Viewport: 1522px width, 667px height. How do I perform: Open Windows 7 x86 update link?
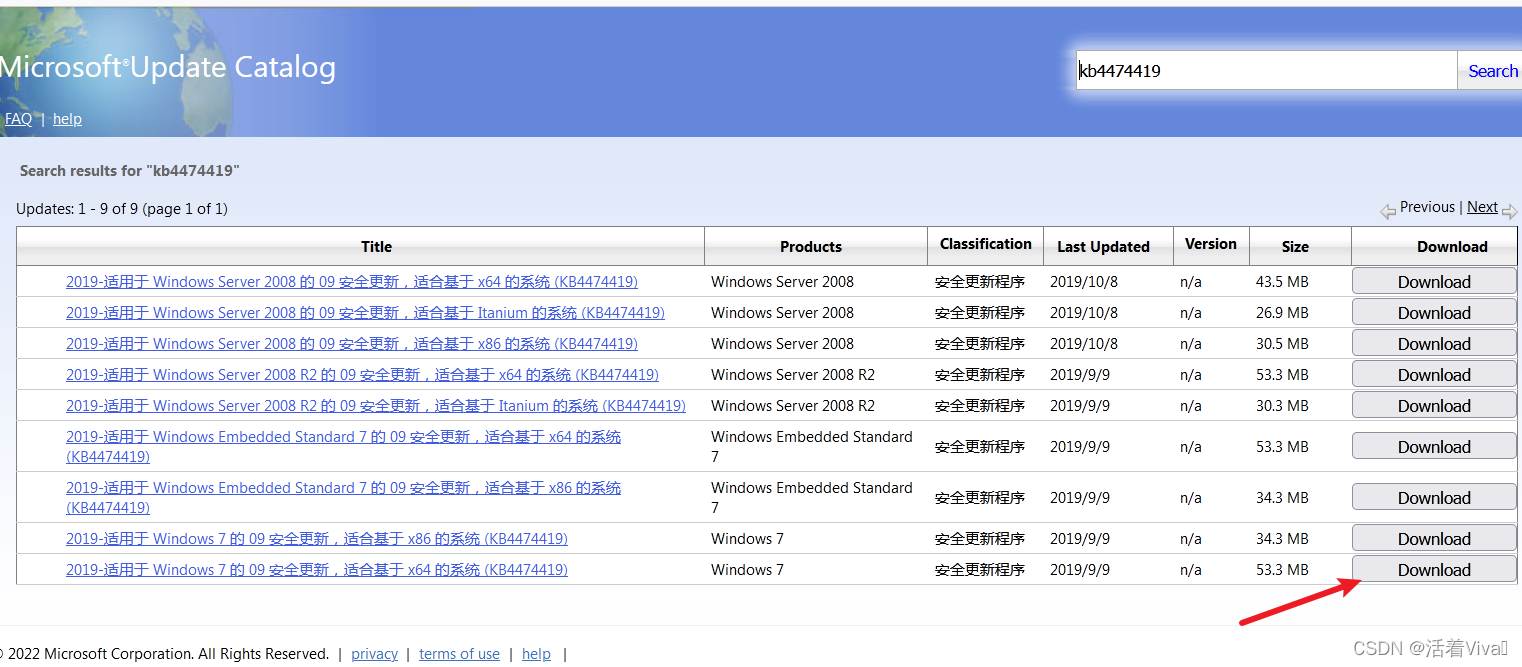pyautogui.click(x=317, y=539)
